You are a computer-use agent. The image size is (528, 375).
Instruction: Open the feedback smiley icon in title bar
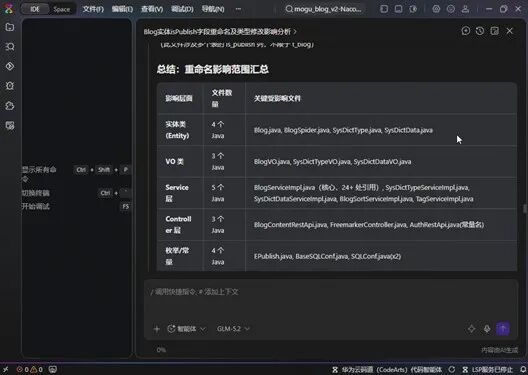tap(451, 9)
